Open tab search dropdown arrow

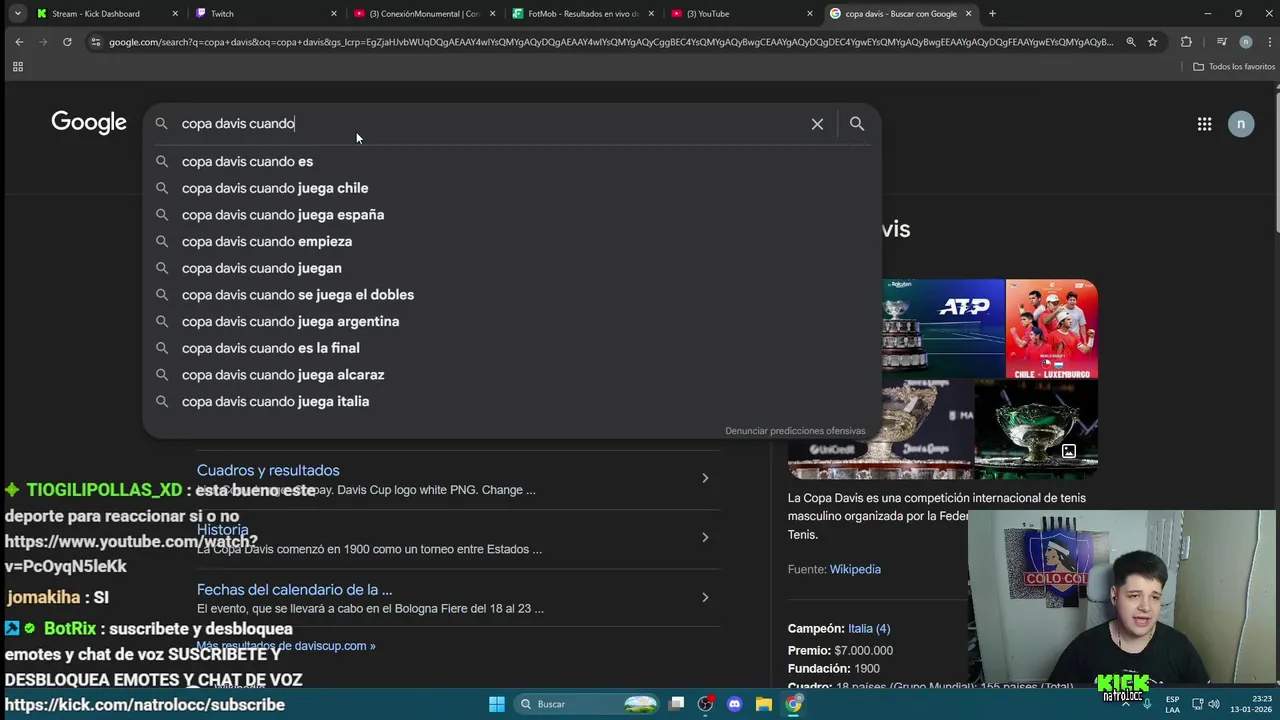point(17,14)
